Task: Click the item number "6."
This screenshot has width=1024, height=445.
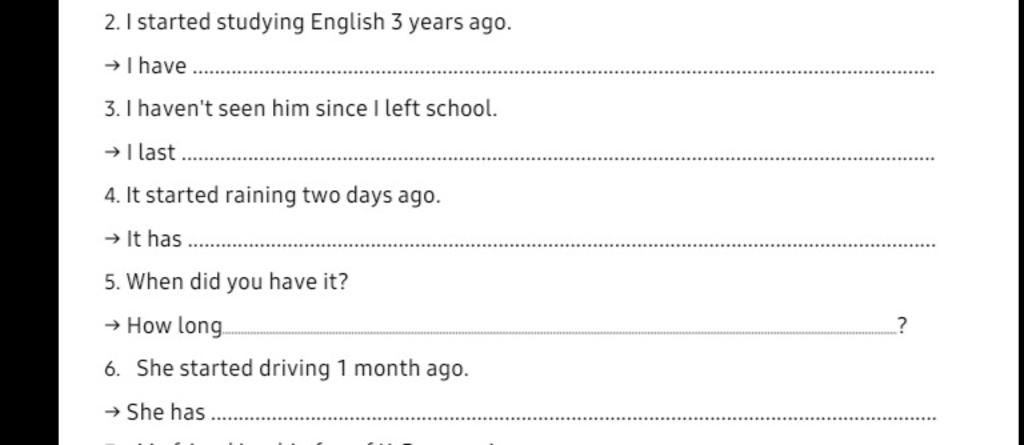Action: 112,370
